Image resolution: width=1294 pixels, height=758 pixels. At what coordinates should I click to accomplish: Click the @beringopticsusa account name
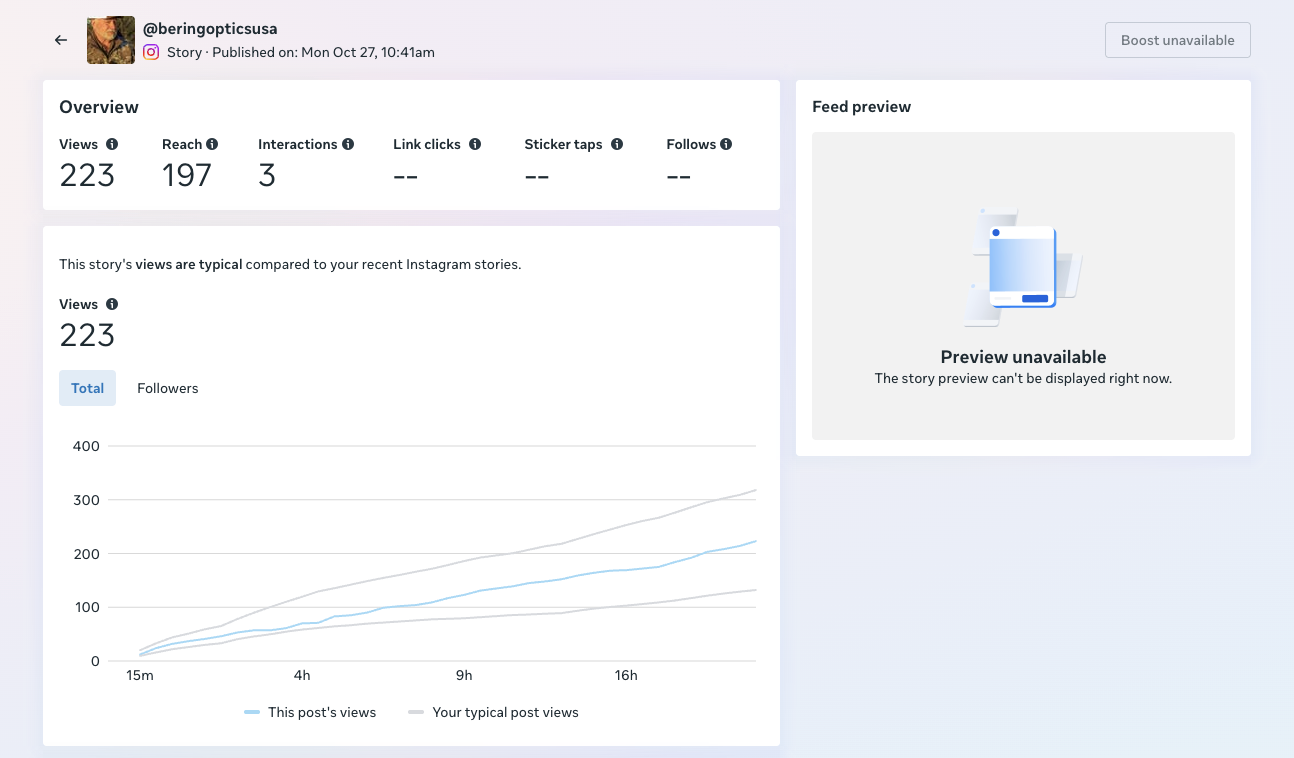pos(210,29)
